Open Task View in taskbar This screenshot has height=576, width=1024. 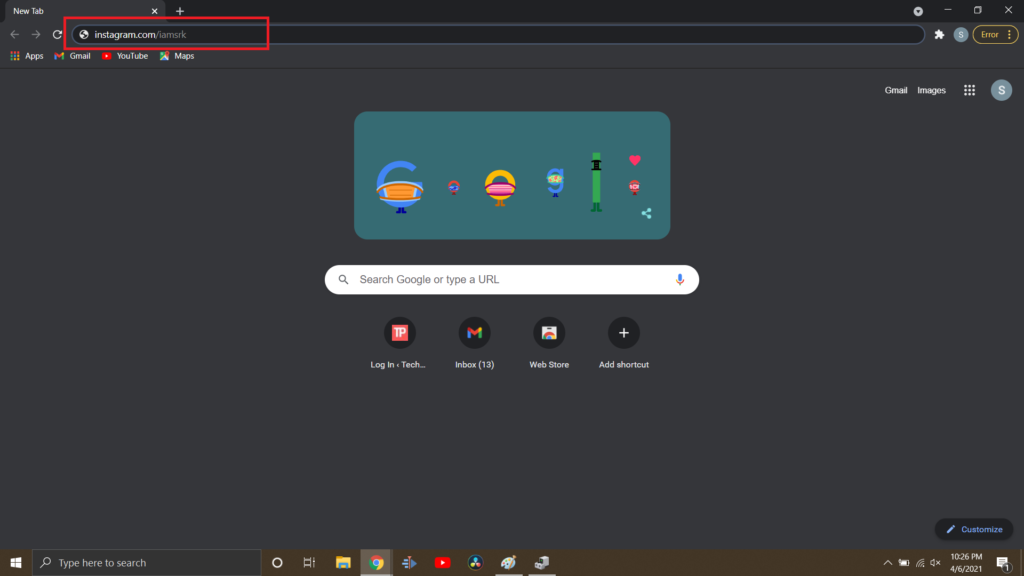[309, 562]
